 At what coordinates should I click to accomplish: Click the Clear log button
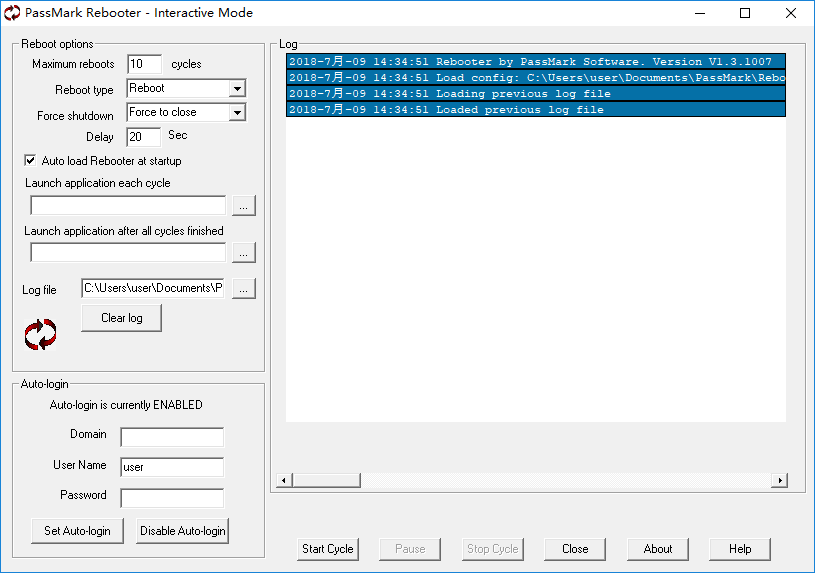121,318
